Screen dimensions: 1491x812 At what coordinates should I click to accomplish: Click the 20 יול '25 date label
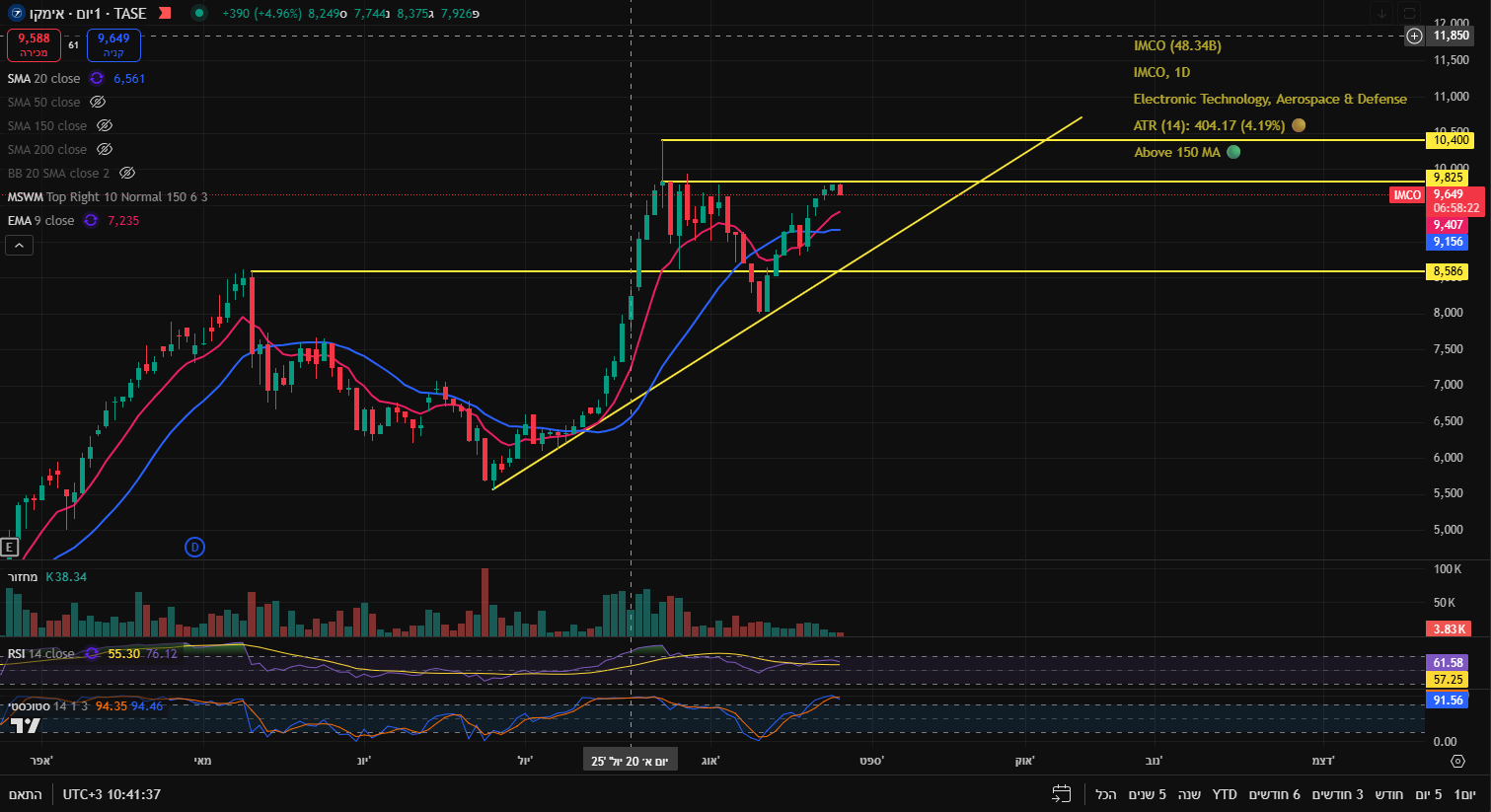pos(630,761)
